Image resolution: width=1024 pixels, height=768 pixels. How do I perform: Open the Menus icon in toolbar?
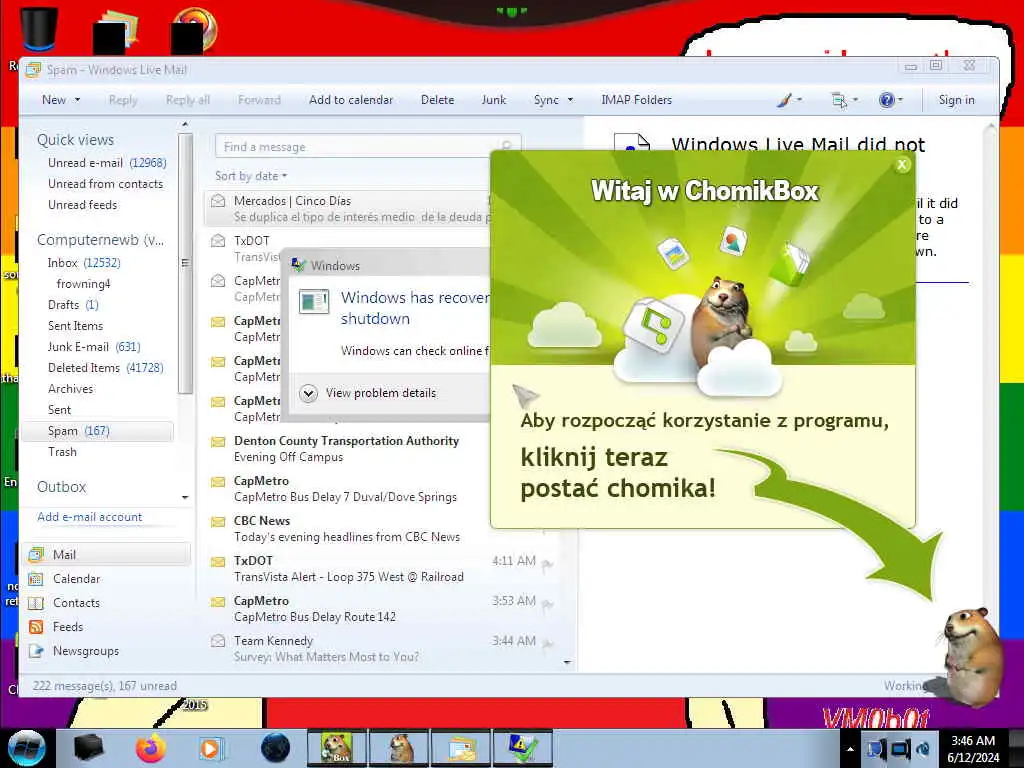(839, 100)
